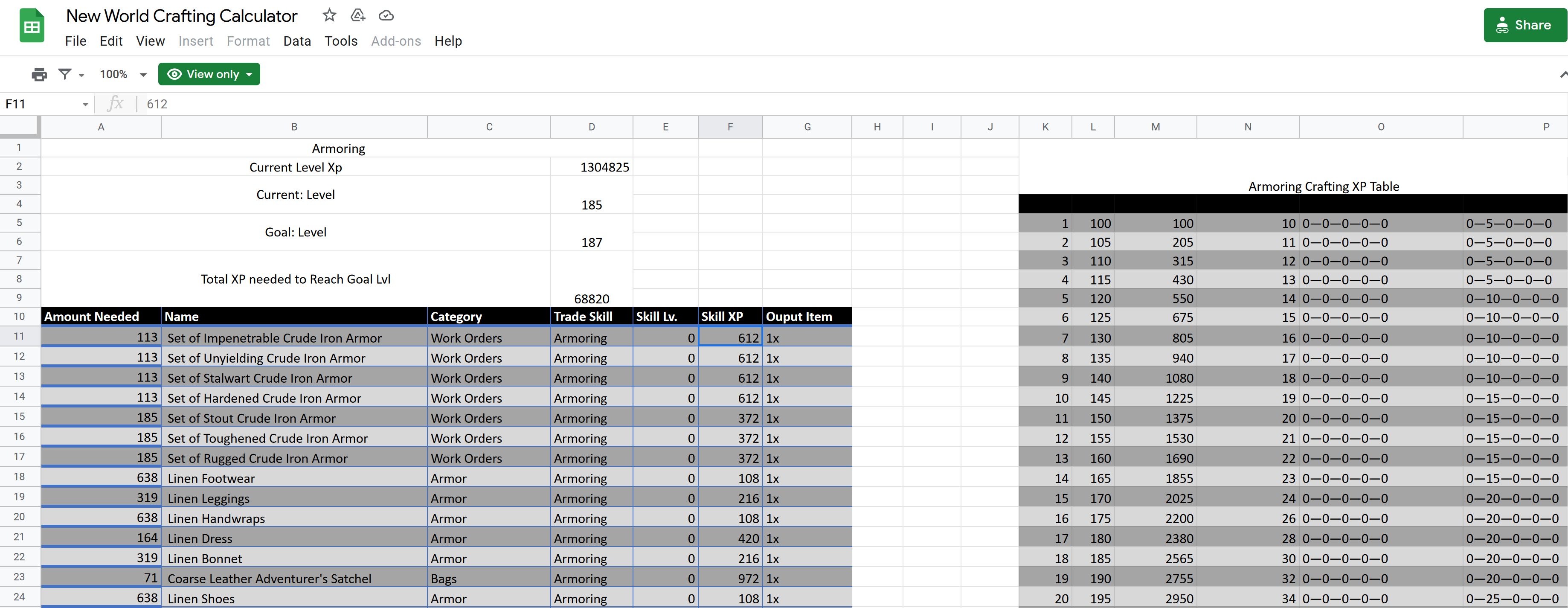Click the document title text
Image resolution: width=1568 pixels, height=608 pixels.
(181, 16)
